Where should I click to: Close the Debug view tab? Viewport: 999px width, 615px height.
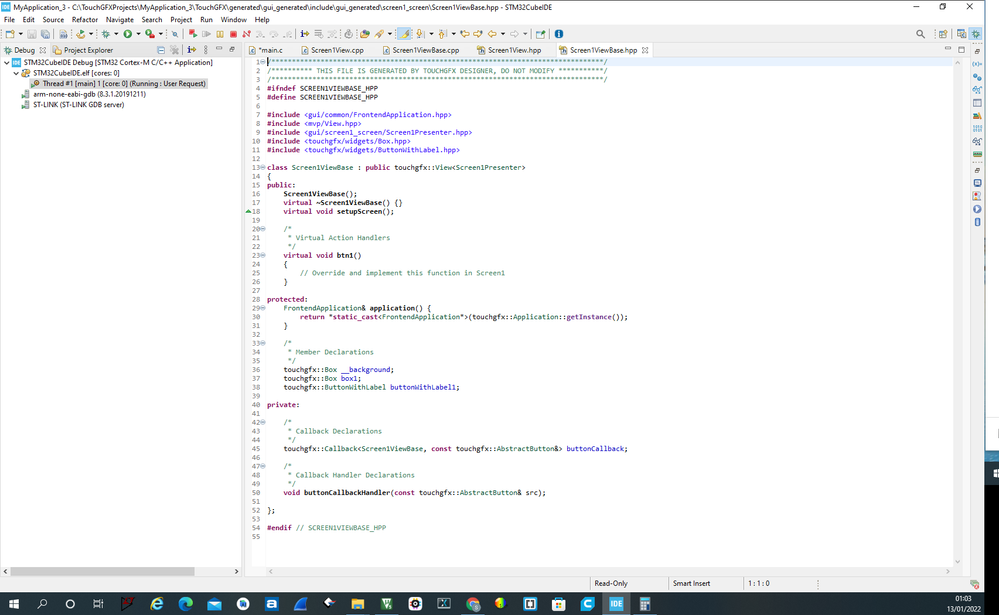click(43, 50)
